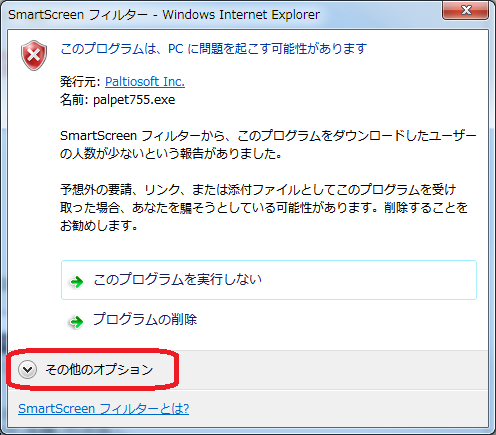This screenshot has height=435, width=496.
Task: Open the Paltiosoft Inc. publisher link
Action: (145, 82)
